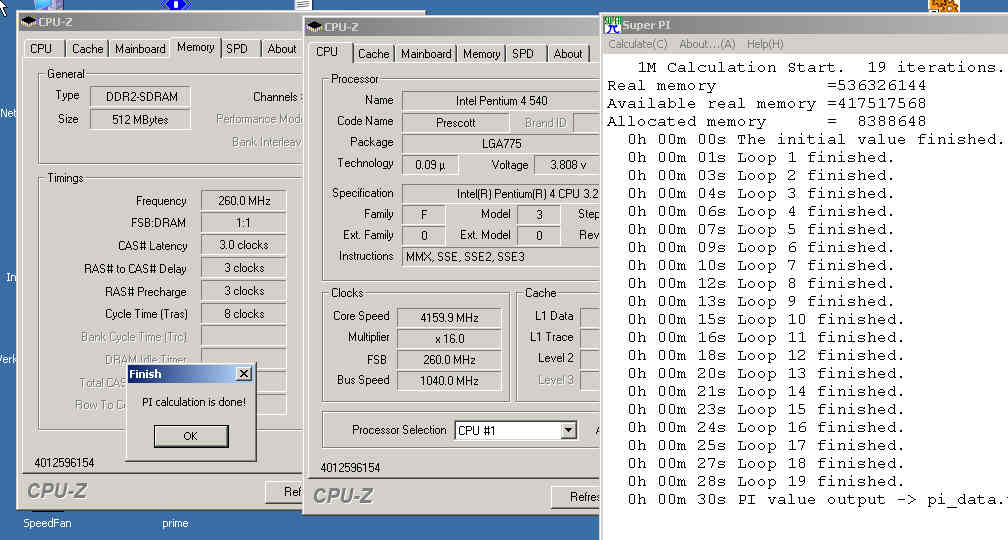Open Mainboard tab in left CPU-Z window
Image resolution: width=1008 pixels, height=540 pixels.
(140, 49)
